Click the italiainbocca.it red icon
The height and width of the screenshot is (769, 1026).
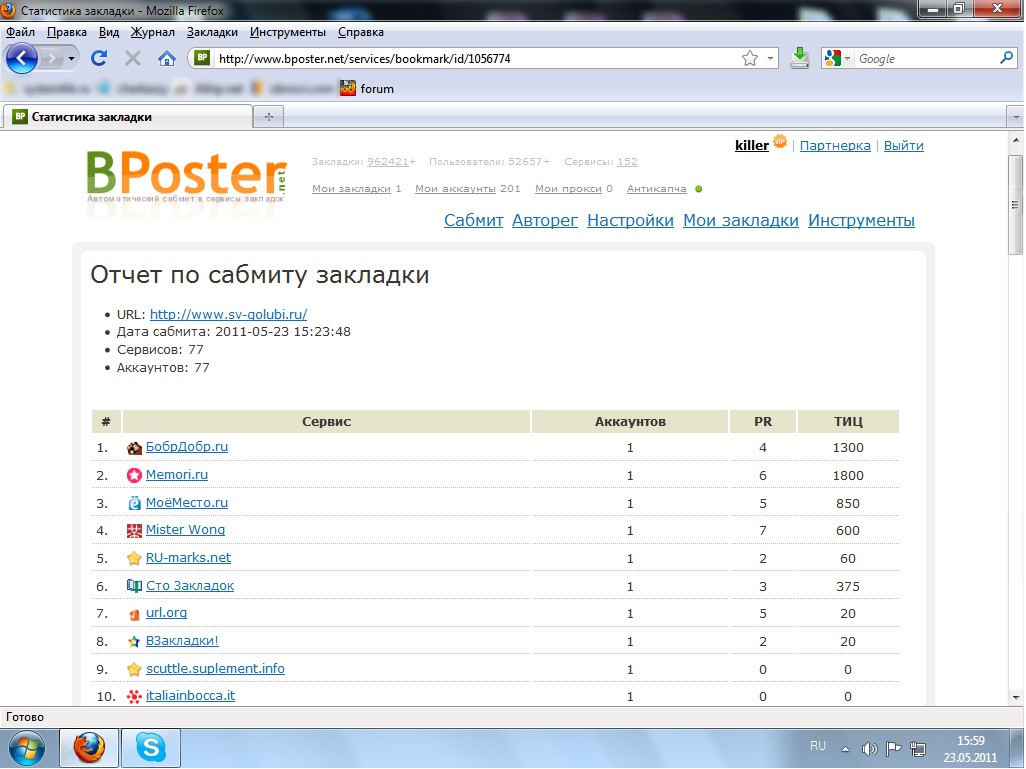(x=134, y=697)
